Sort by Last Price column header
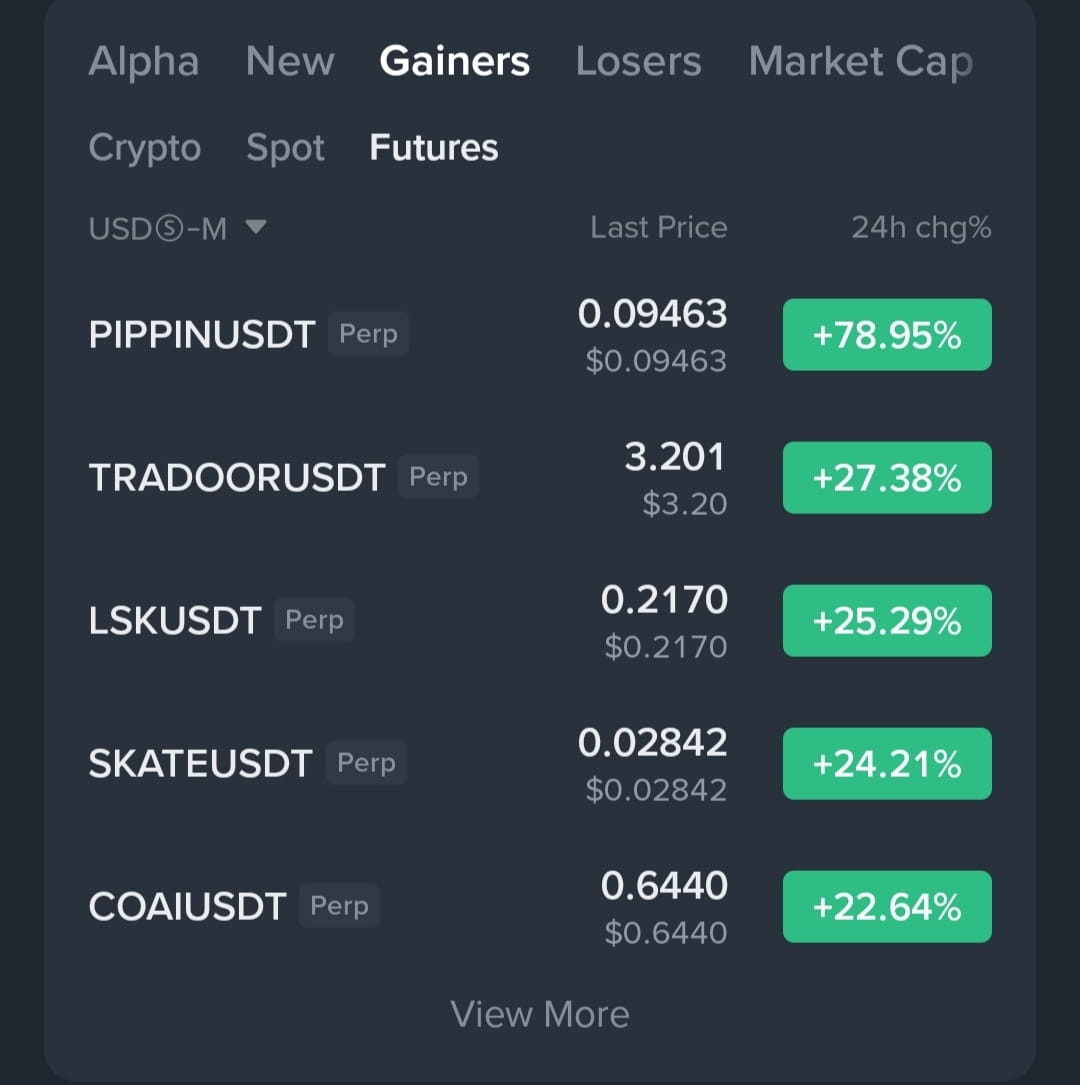The height and width of the screenshot is (1085, 1080). click(658, 228)
